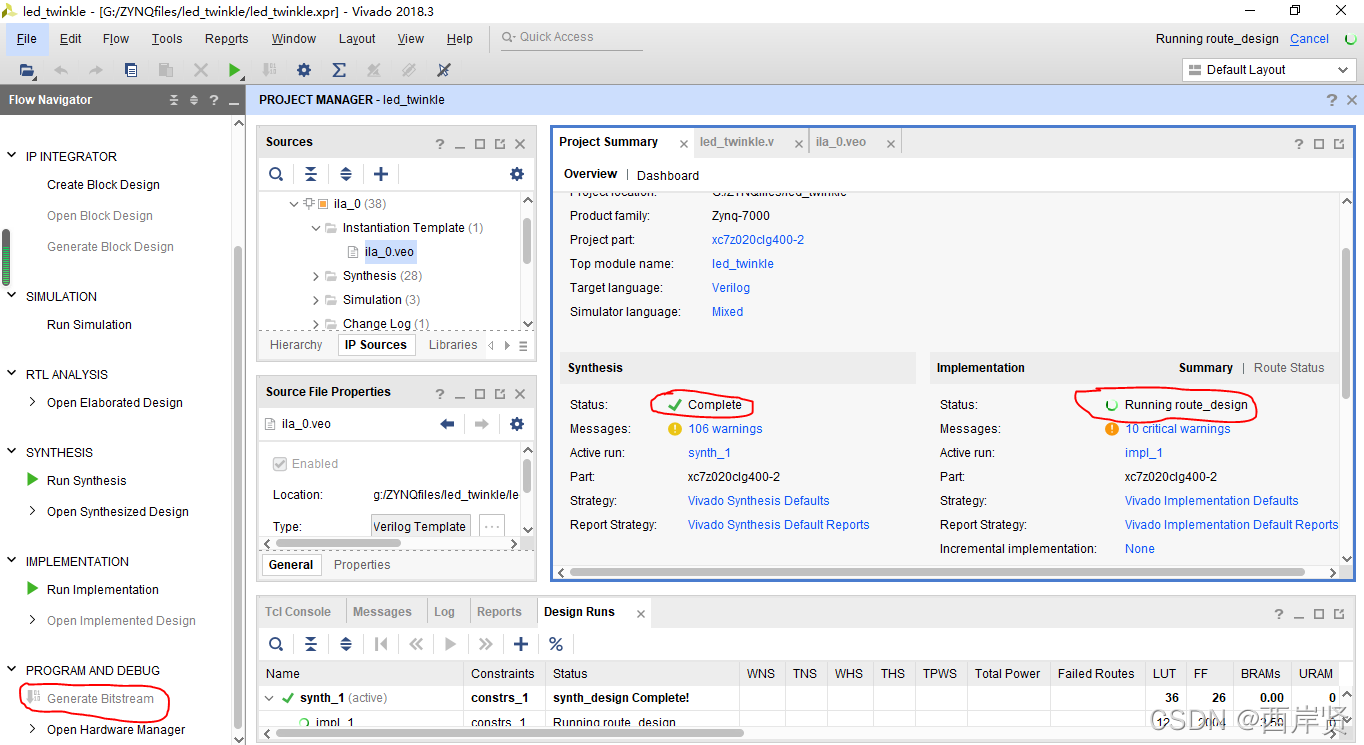1364x745 pixels.
Task: Add sources with the plus icon
Action: coord(380,174)
